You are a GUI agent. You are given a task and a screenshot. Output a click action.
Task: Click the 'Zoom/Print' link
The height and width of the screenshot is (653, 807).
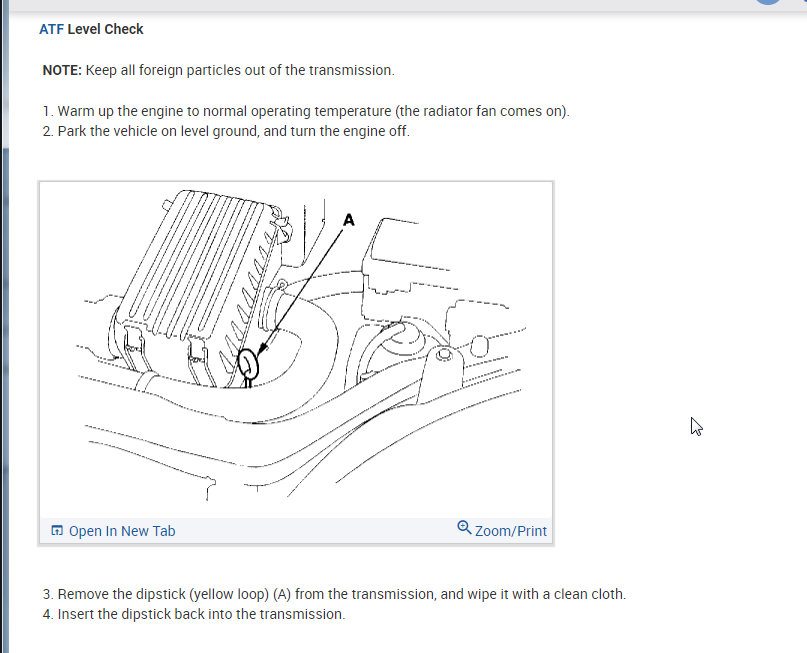point(511,531)
